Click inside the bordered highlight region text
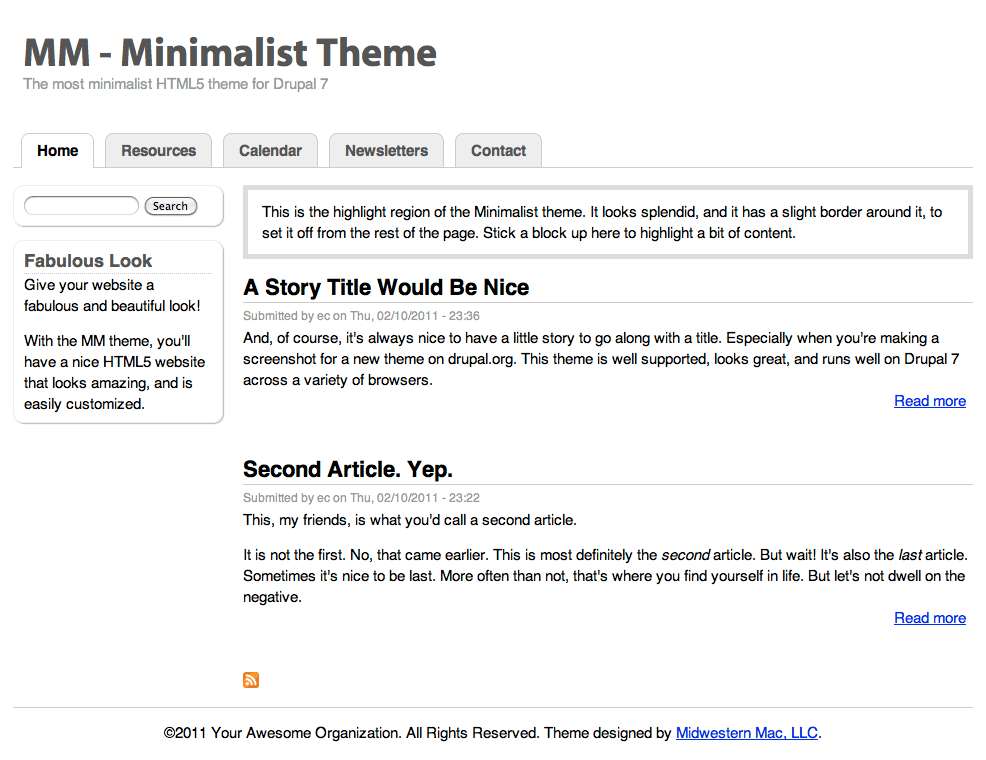This screenshot has width=986, height=760. pyautogui.click(x=600, y=223)
